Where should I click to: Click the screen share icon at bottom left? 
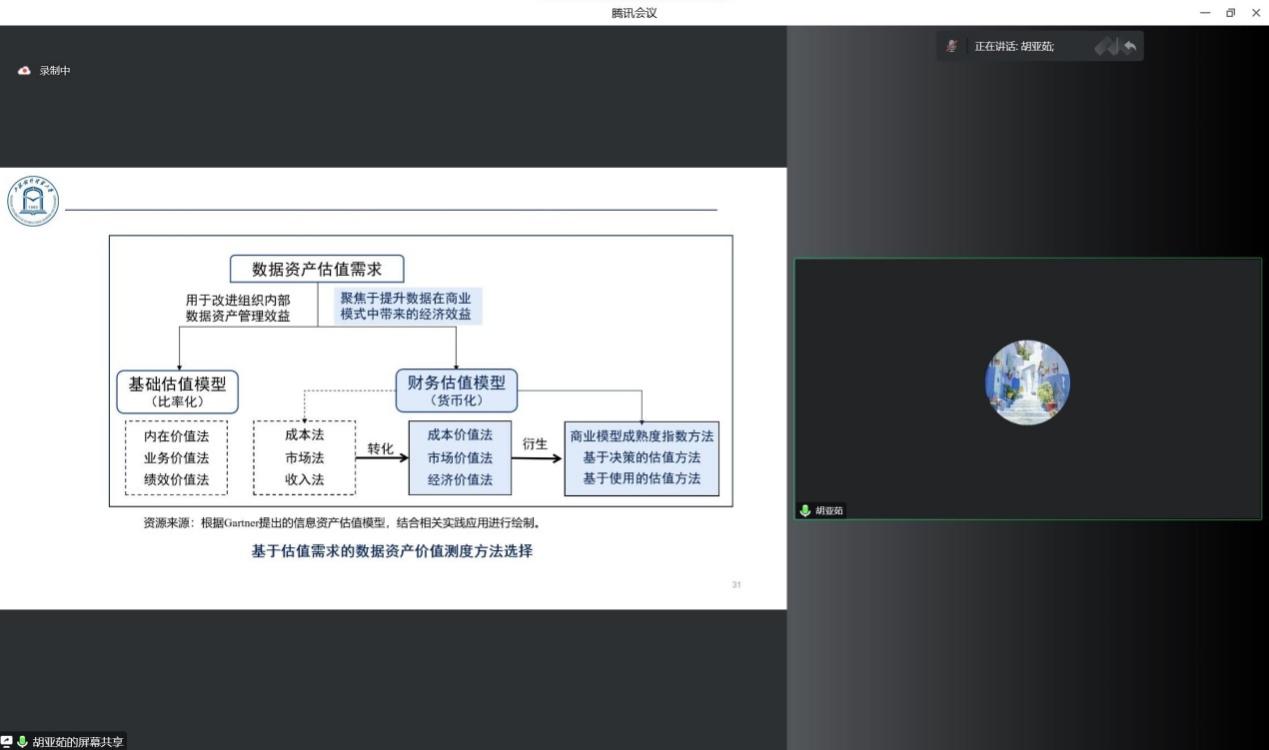(x=7, y=742)
